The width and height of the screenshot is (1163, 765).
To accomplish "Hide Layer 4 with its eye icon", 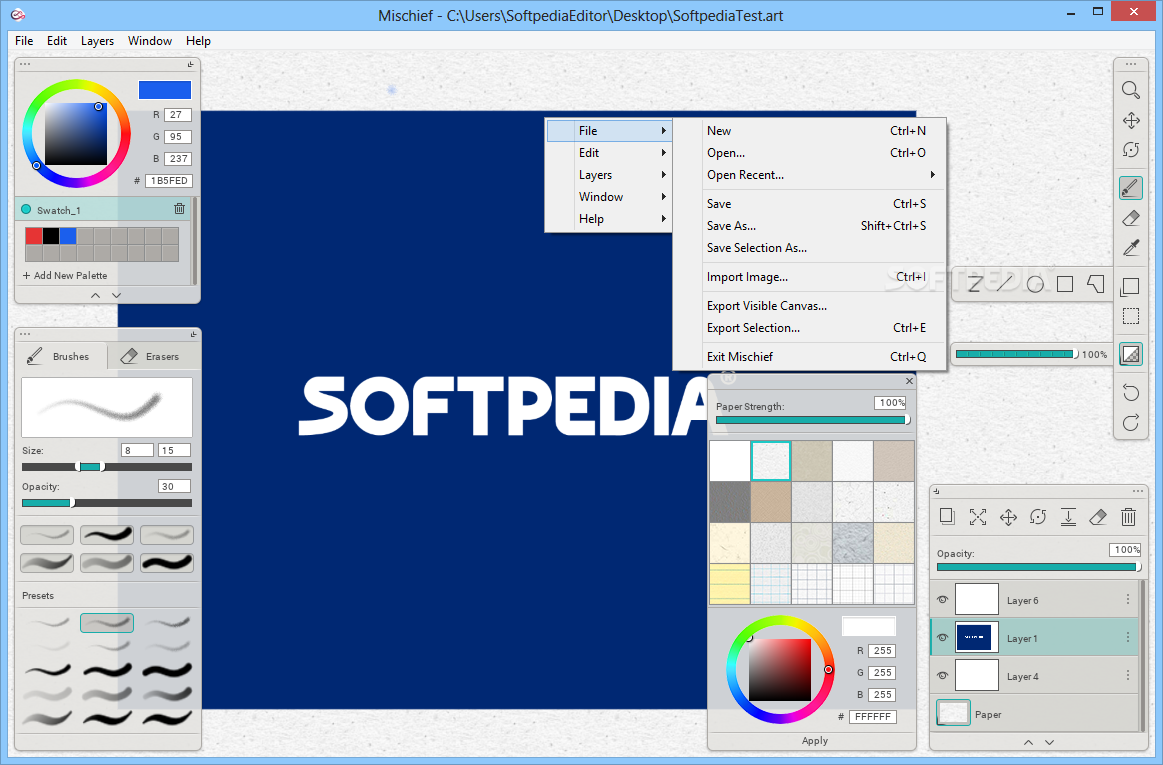I will (943, 675).
